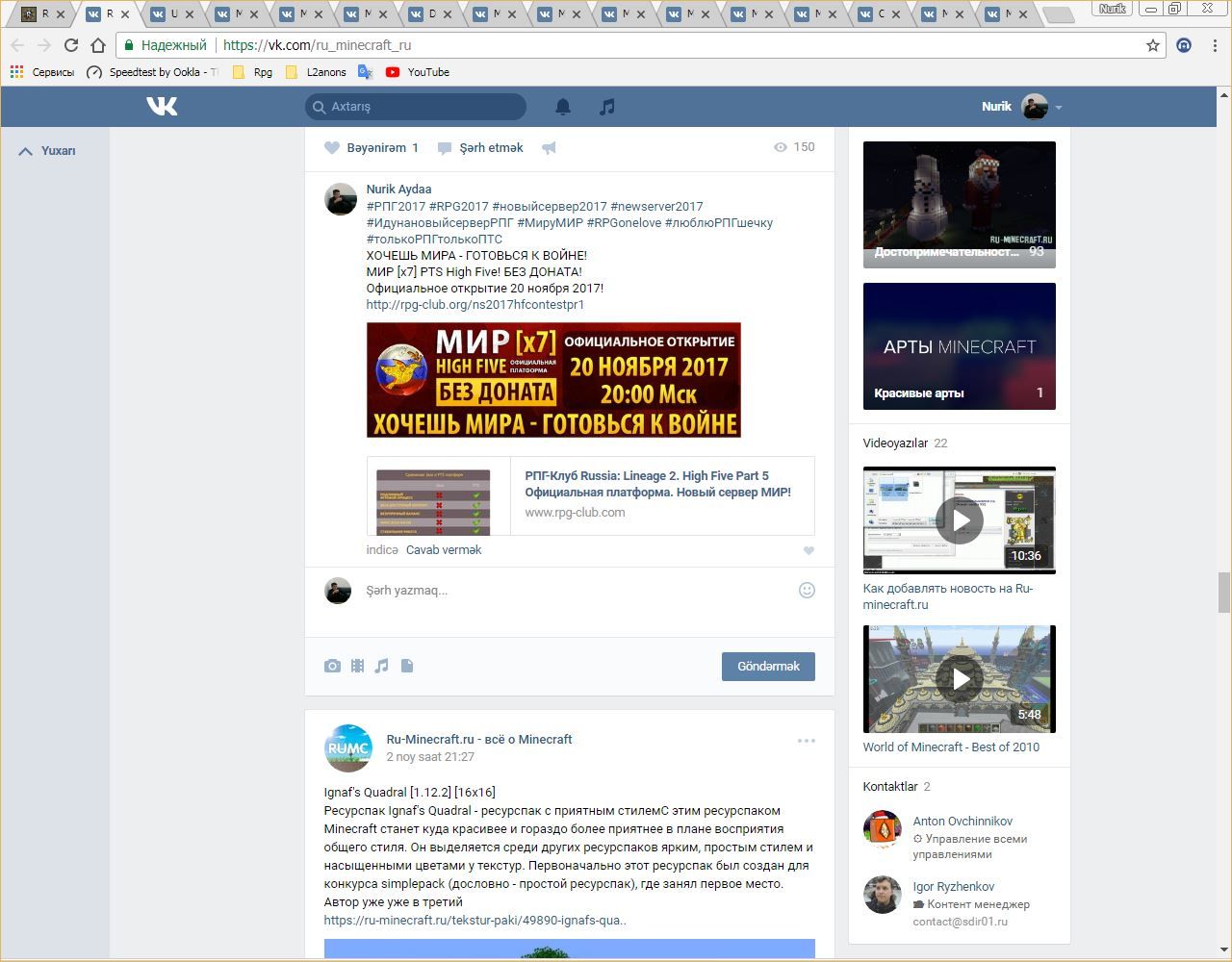Go back with the browser back arrow
Screen dimensions: 1232x962
point(17,45)
